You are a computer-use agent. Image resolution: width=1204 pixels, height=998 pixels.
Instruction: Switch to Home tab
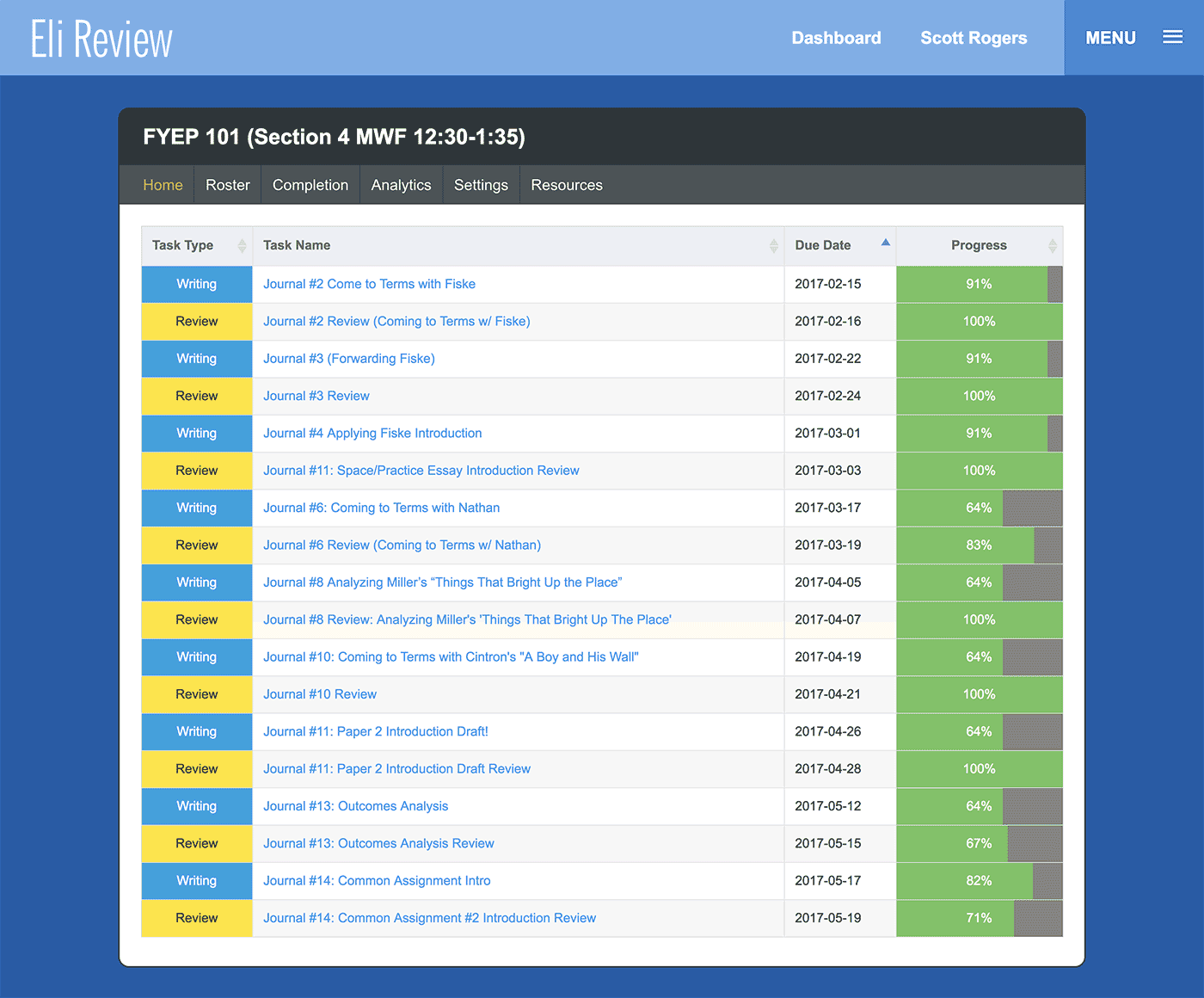coord(163,185)
